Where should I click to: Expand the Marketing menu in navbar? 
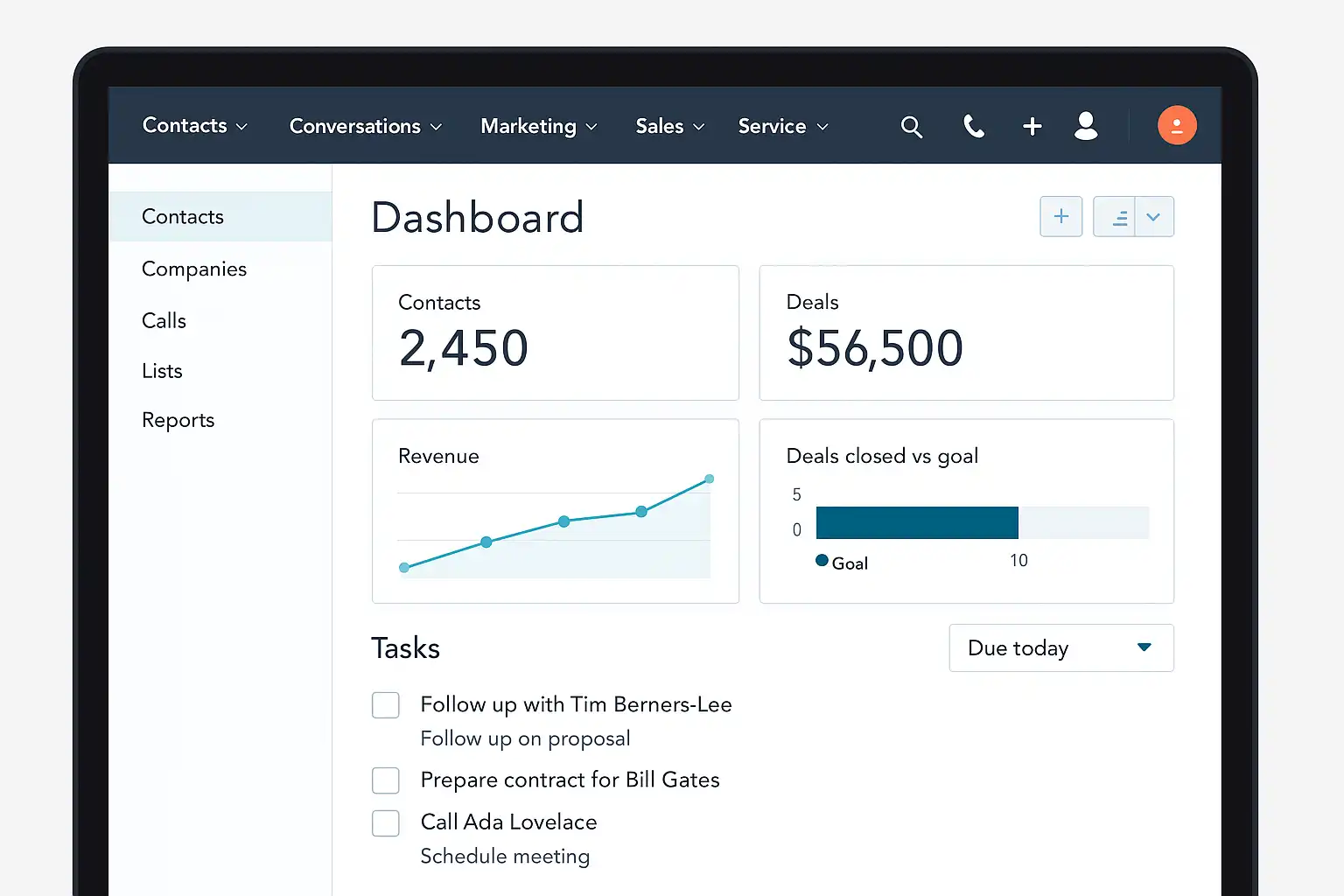[538, 127]
